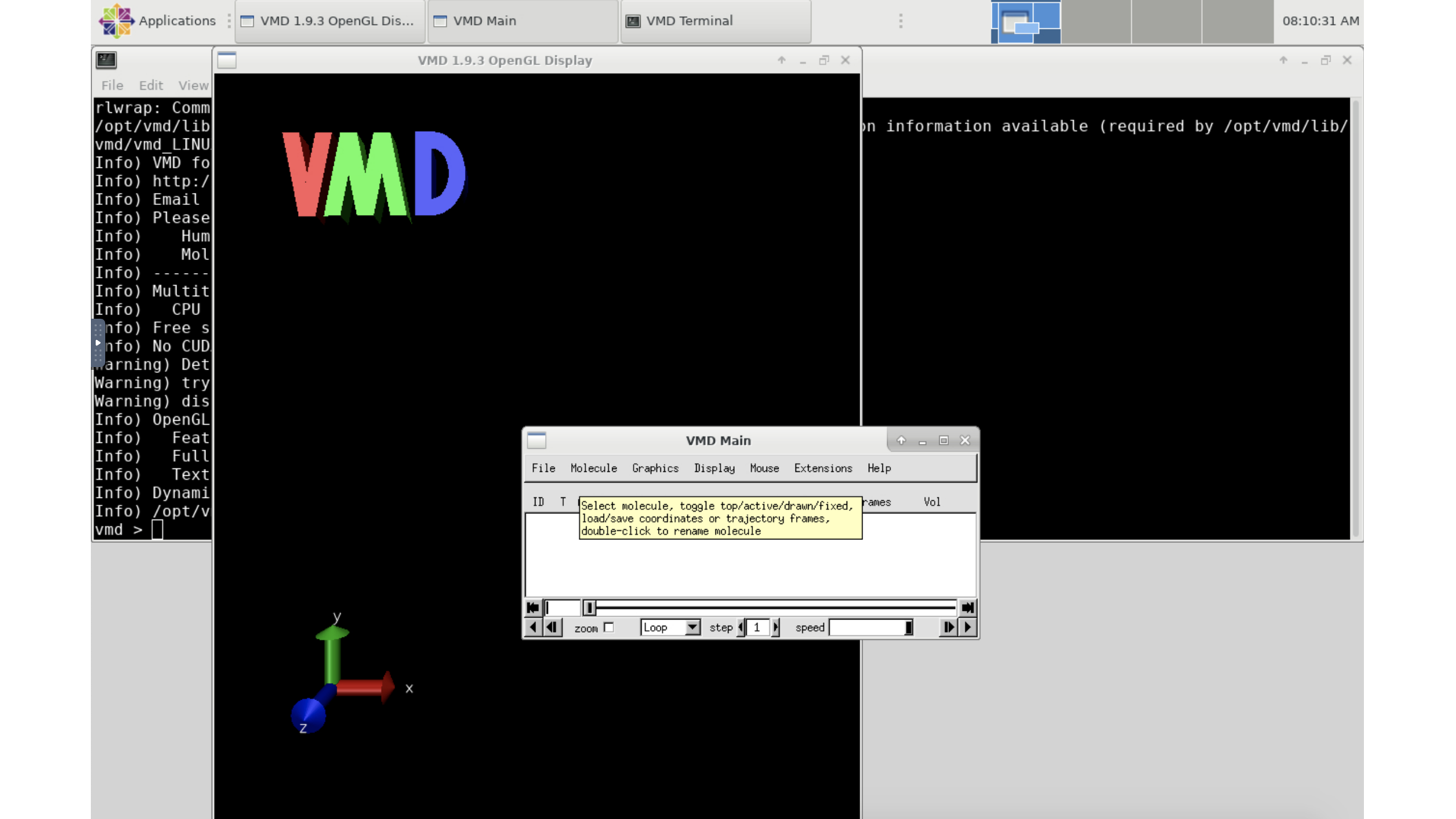Open the terminal File menu
1456x819 pixels.
click(112, 85)
